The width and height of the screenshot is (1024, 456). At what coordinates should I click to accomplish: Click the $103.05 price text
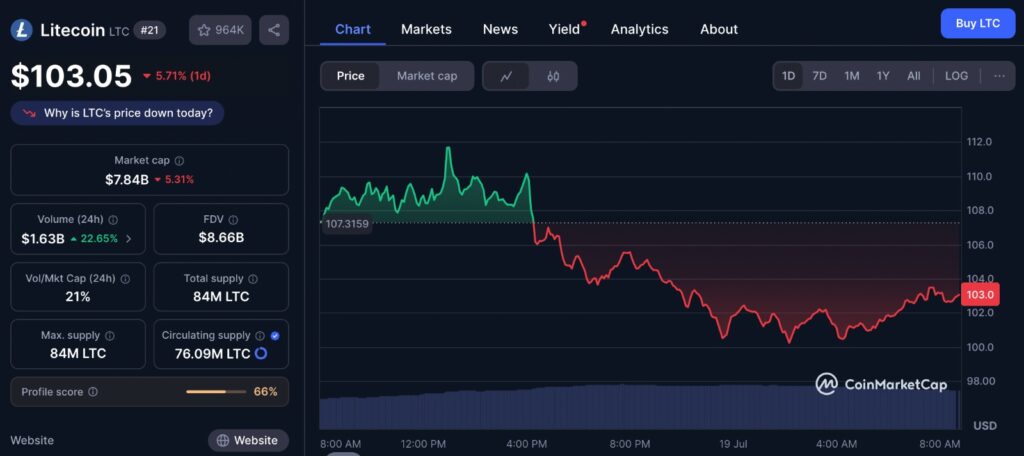click(72, 76)
